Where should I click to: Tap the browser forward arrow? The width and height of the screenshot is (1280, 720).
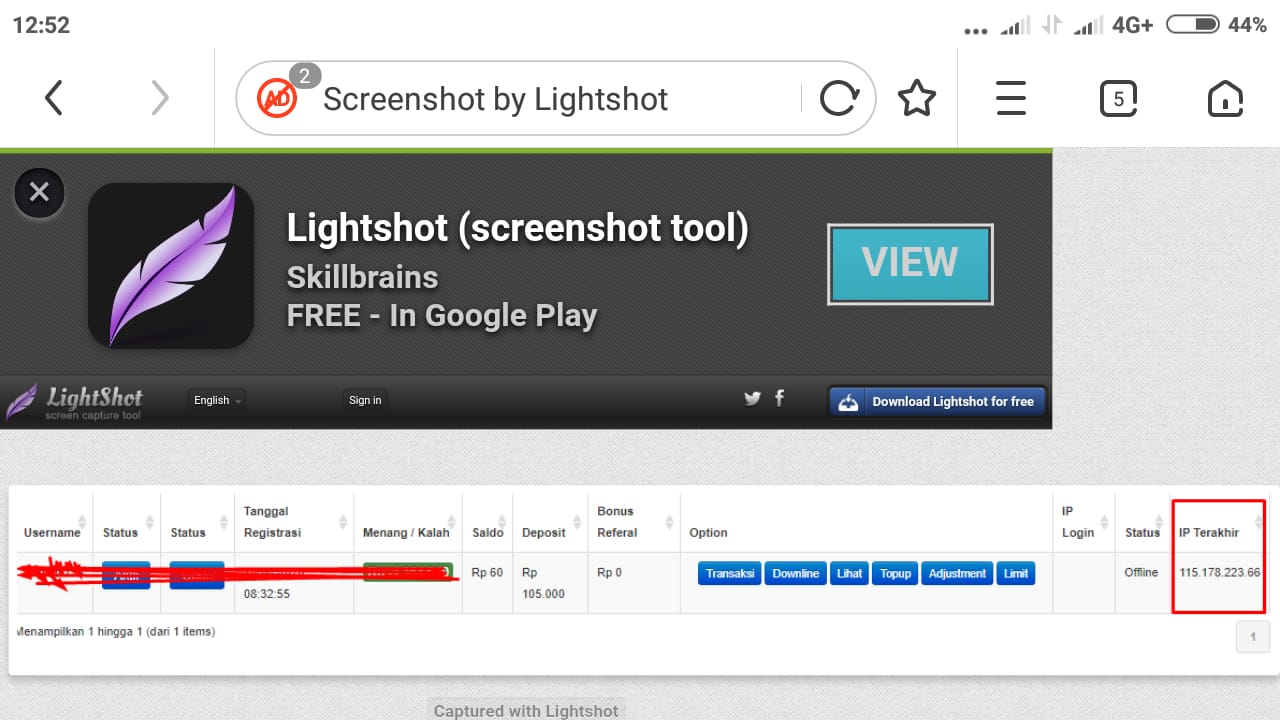pos(160,98)
